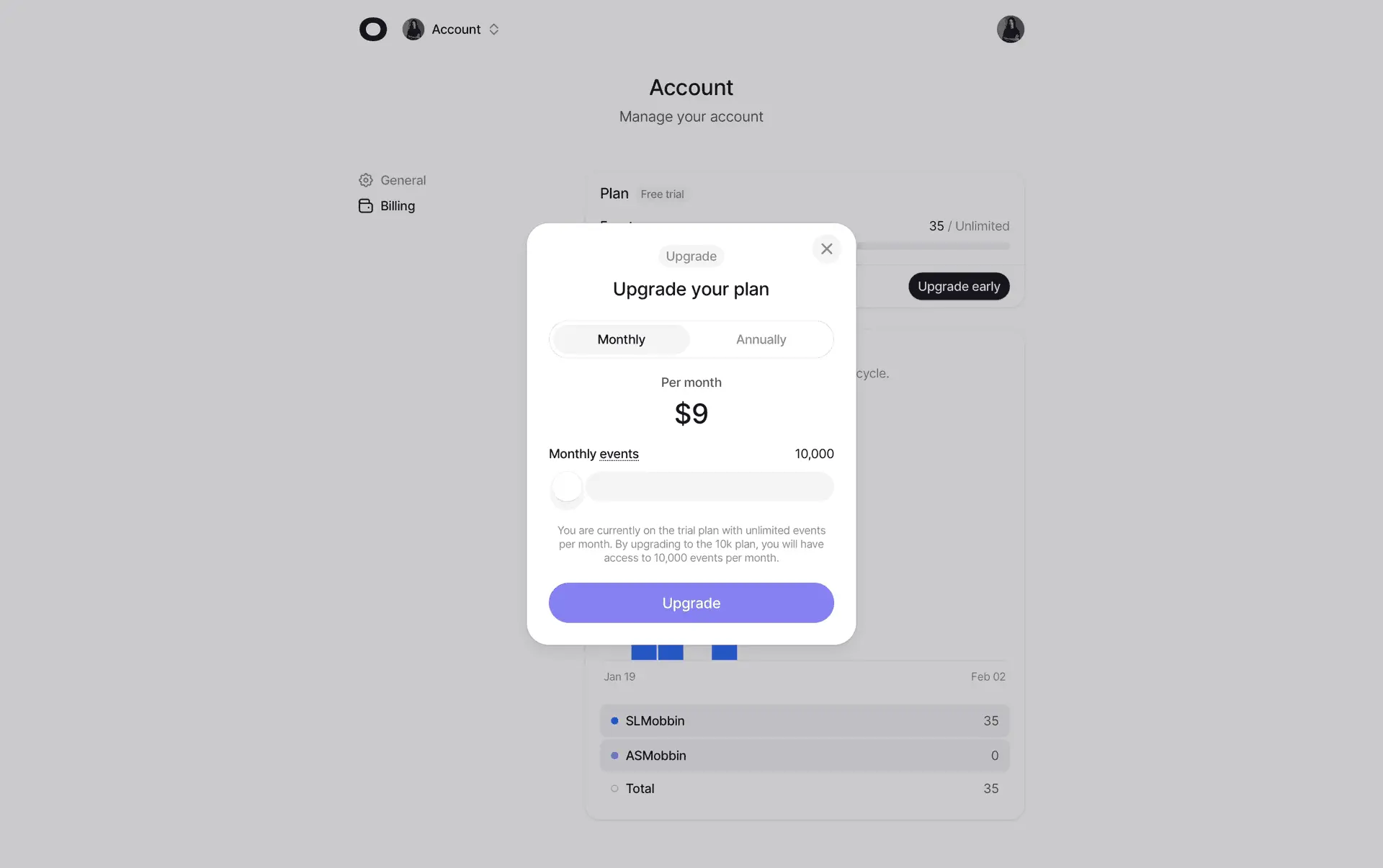1383x868 pixels.
Task: Select the Monthly billing option
Action: tap(621, 339)
